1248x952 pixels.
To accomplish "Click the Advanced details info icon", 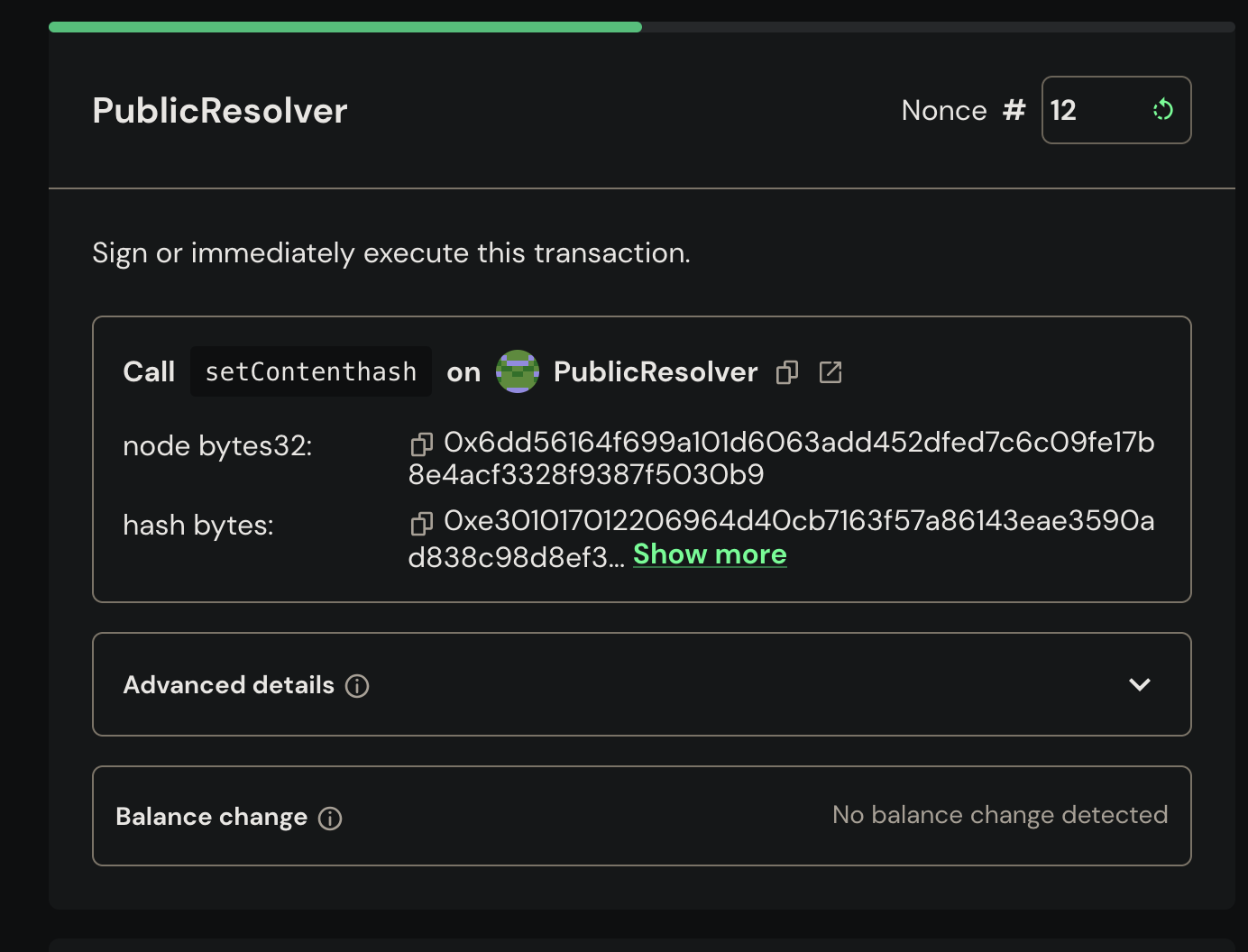I will click(357, 686).
